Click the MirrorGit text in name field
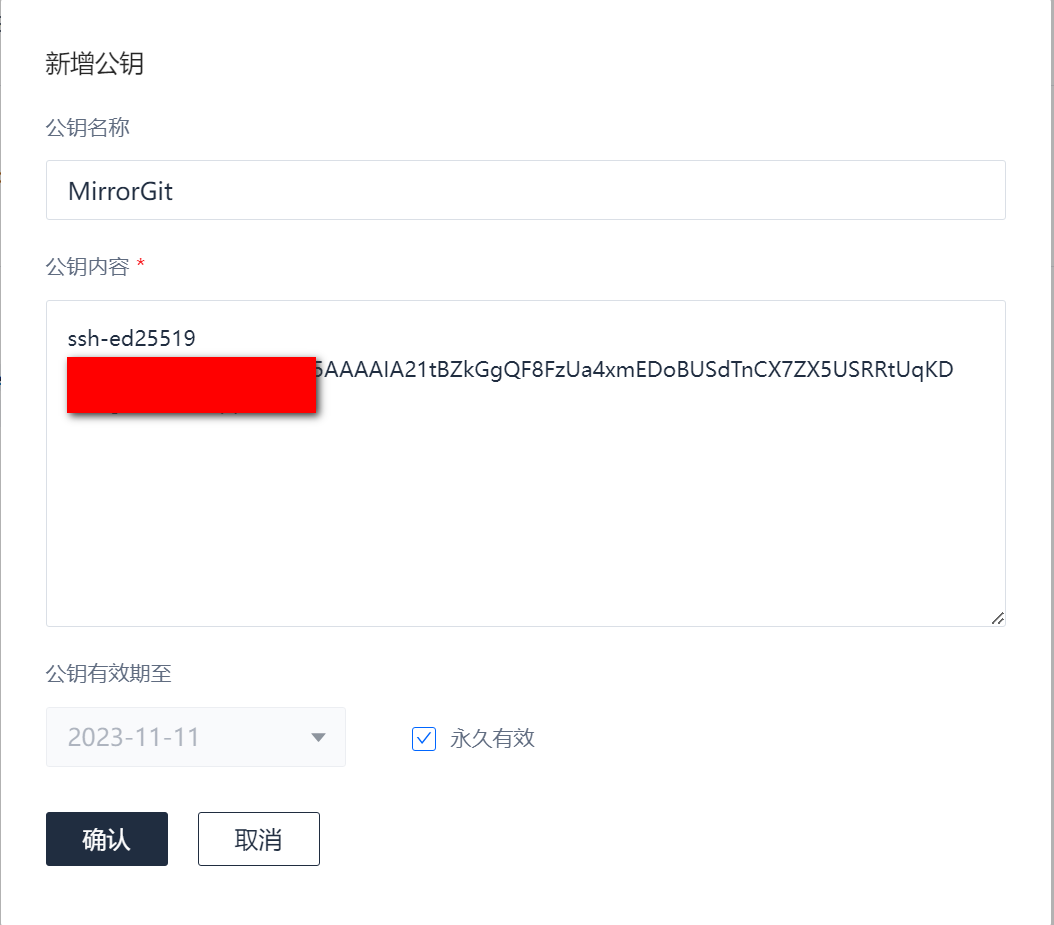 [120, 192]
